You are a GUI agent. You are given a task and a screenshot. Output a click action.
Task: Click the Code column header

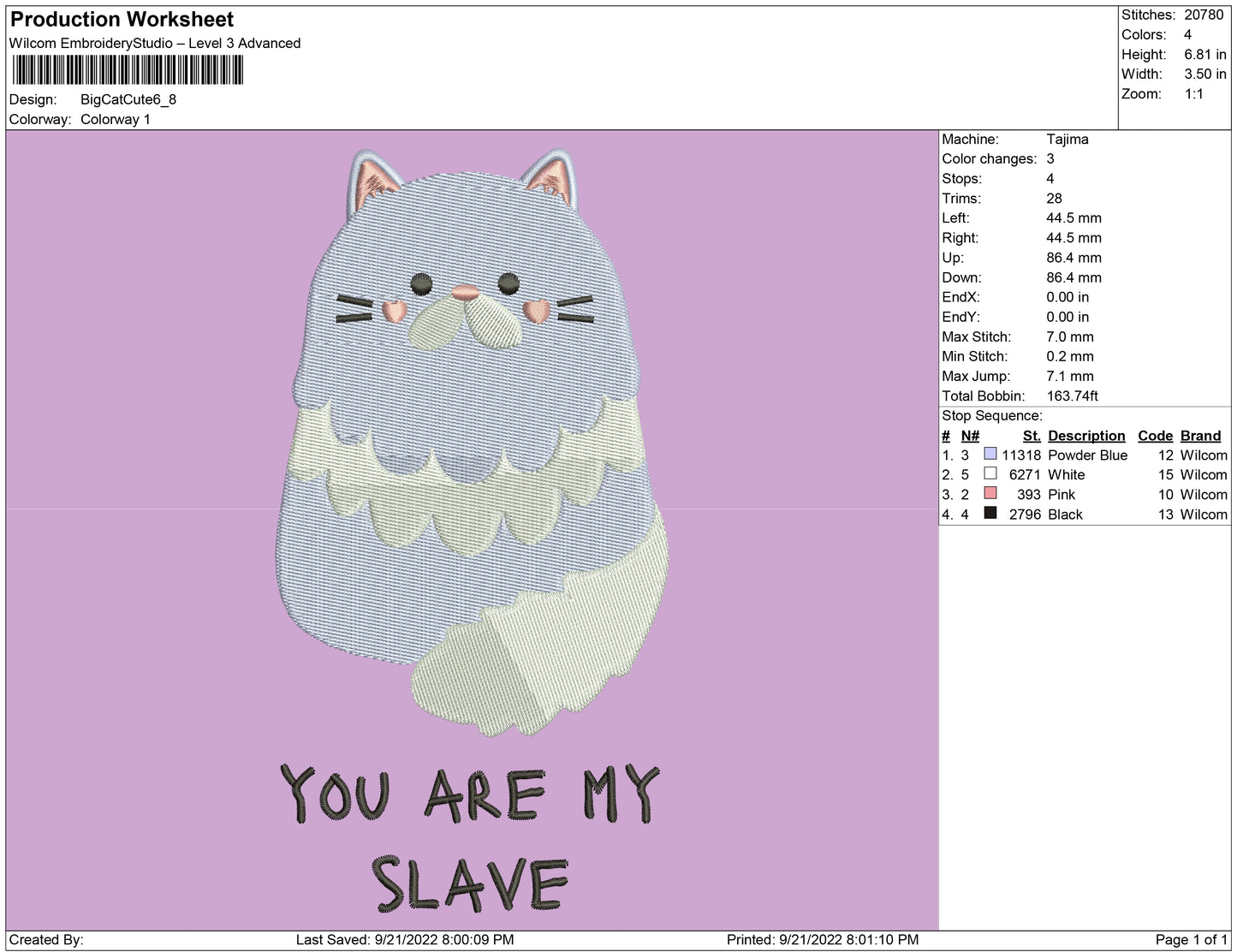1155,435
